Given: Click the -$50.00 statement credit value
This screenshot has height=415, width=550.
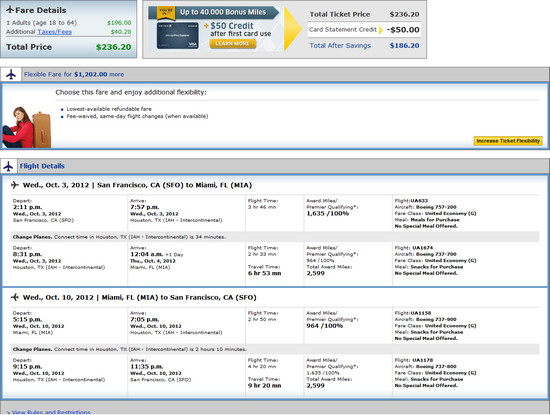Looking at the screenshot, I should pyautogui.click(x=403, y=30).
